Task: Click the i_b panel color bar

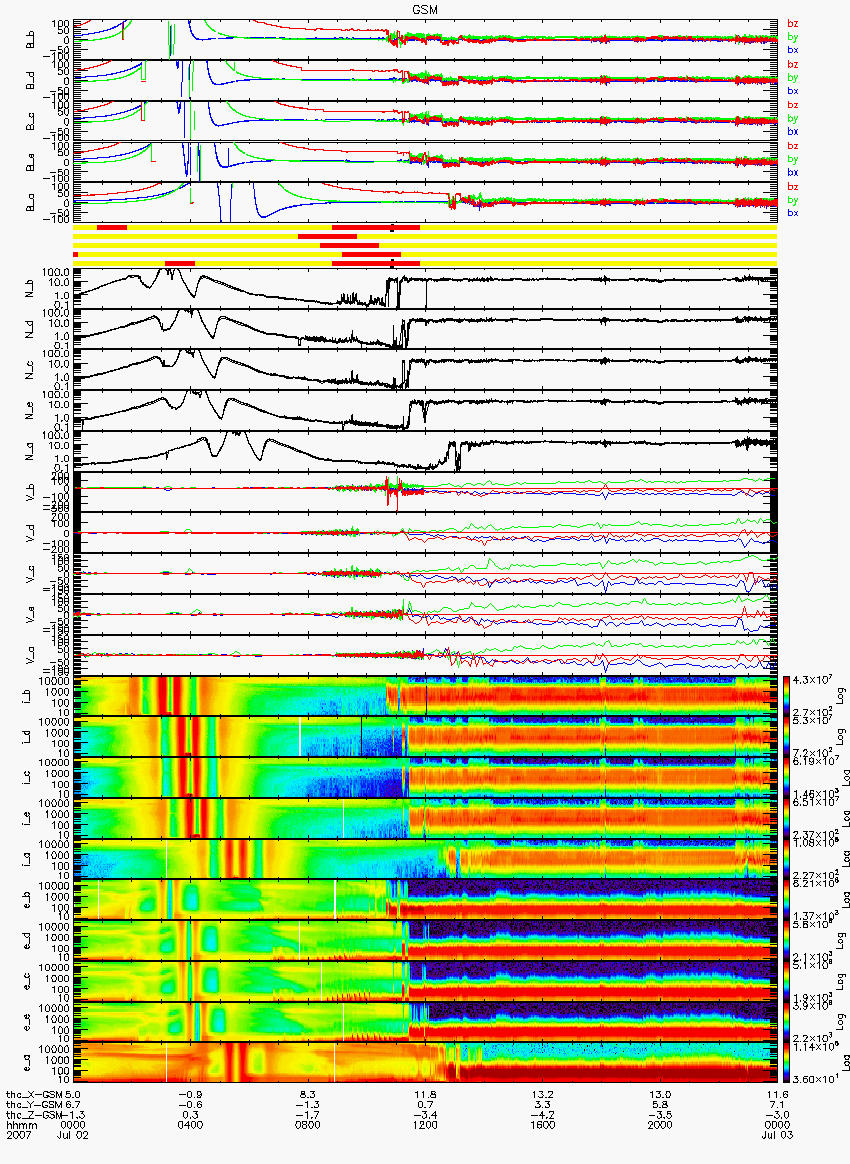Action: [x=787, y=696]
